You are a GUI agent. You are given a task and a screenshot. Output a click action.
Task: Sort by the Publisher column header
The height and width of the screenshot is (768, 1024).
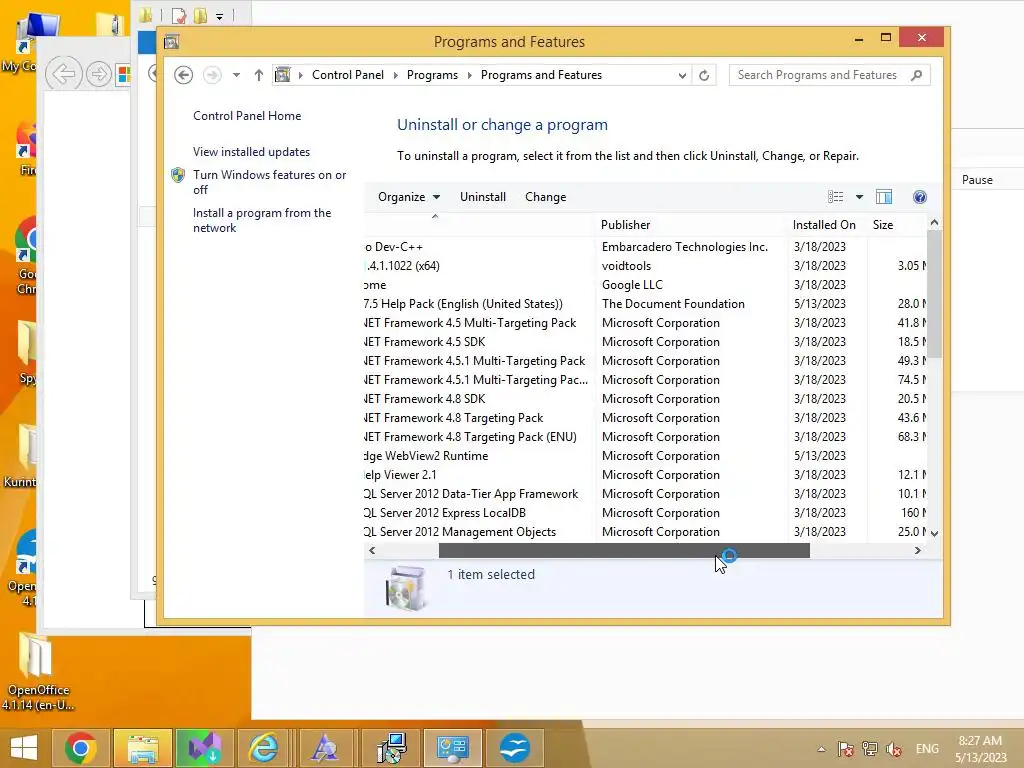pyautogui.click(x=691, y=225)
